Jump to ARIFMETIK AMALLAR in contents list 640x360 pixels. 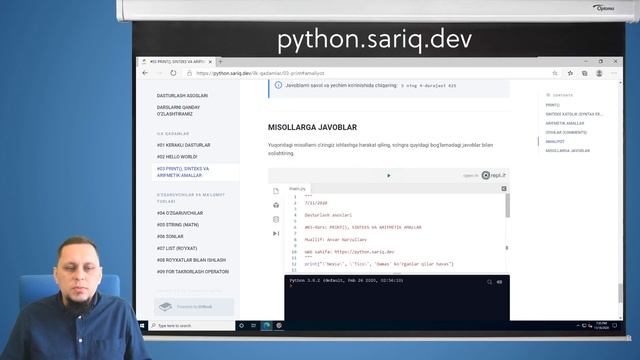point(565,123)
